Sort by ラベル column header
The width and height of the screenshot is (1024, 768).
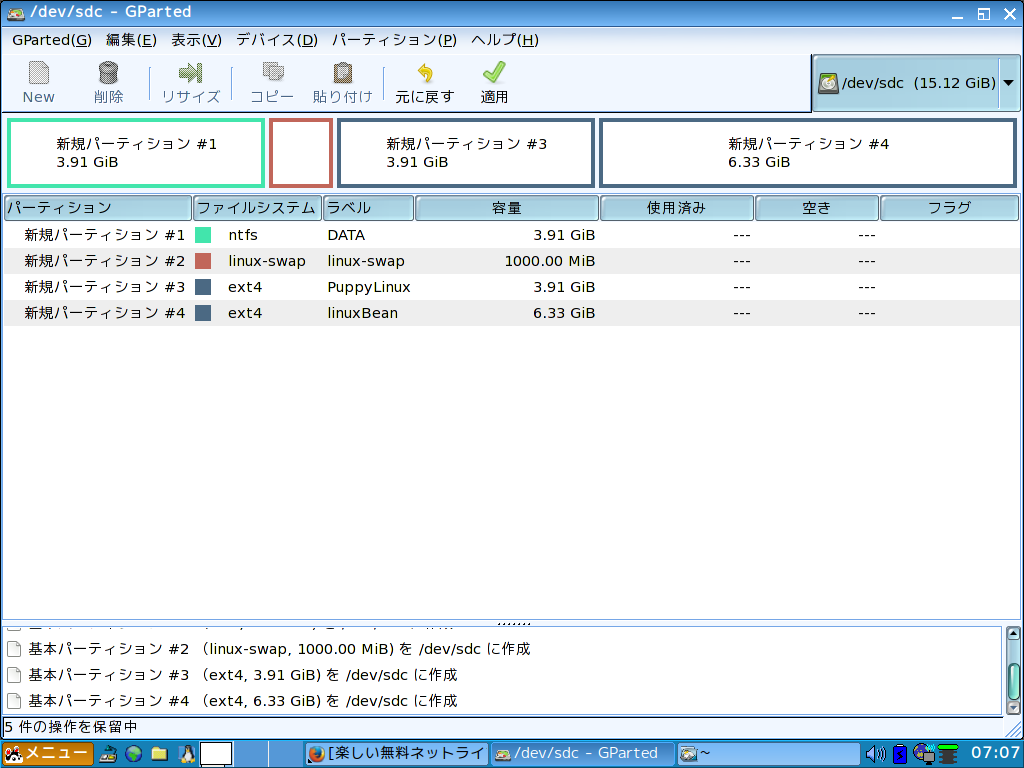tap(368, 208)
